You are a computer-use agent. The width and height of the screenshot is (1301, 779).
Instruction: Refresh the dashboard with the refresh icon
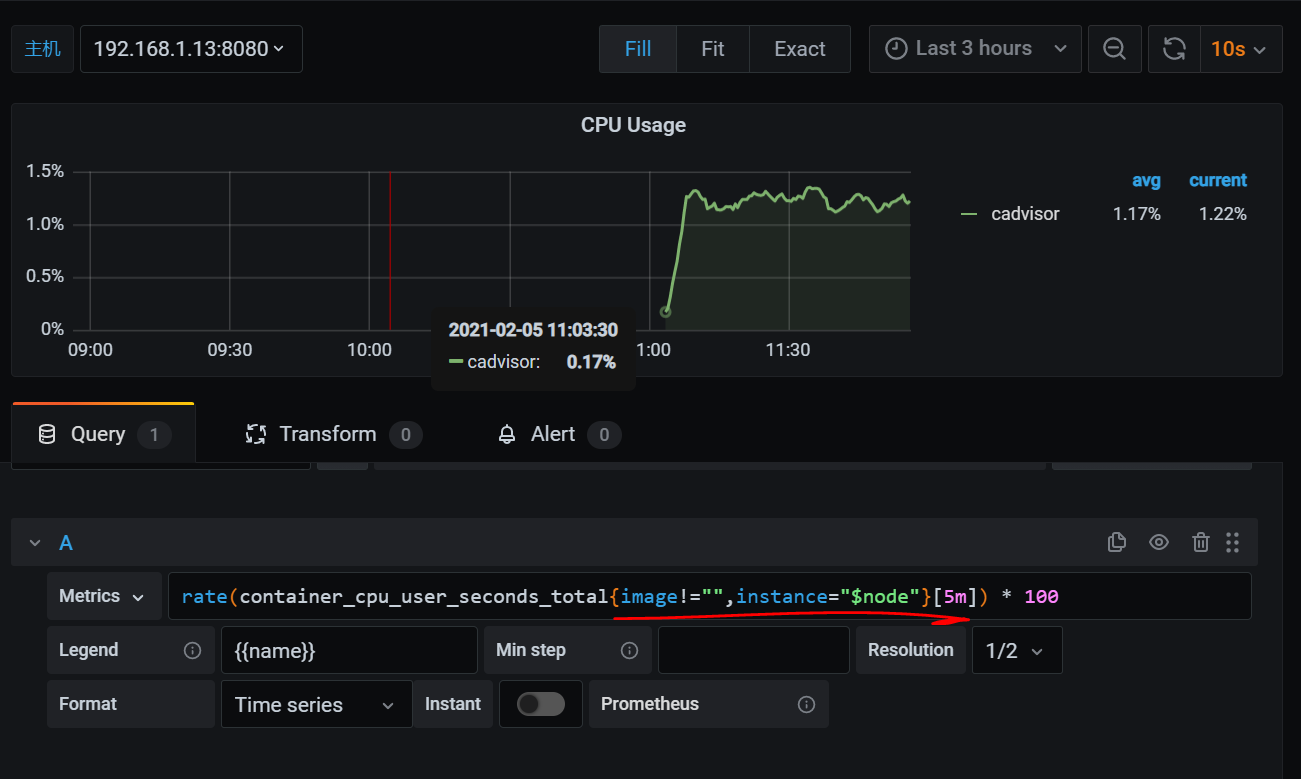(1174, 49)
